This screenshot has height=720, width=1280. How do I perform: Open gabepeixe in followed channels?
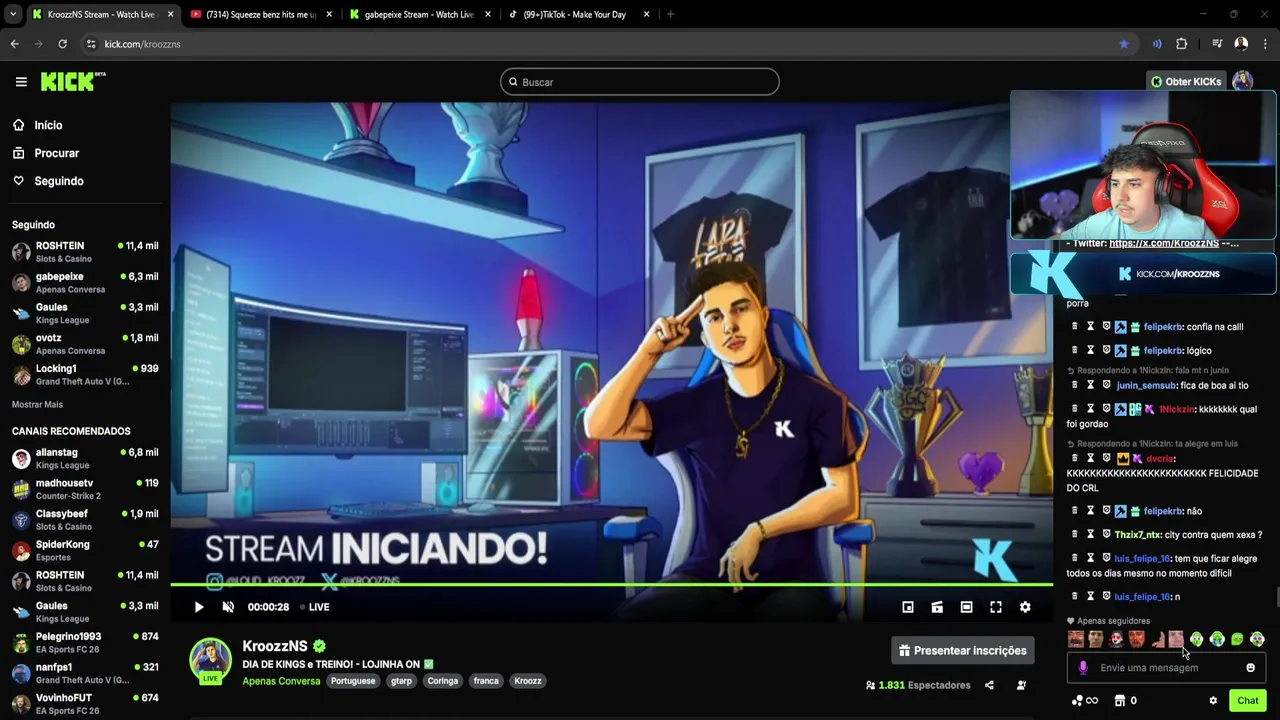tap(84, 282)
